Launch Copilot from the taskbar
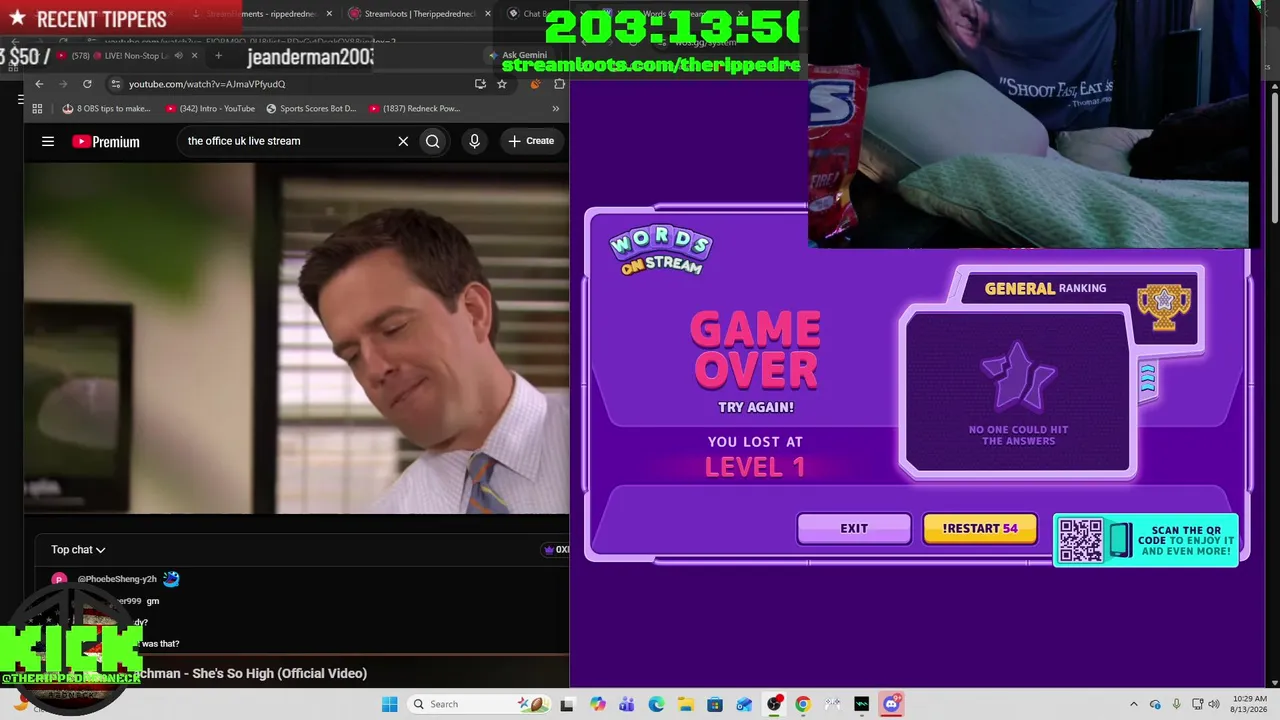 (598, 704)
